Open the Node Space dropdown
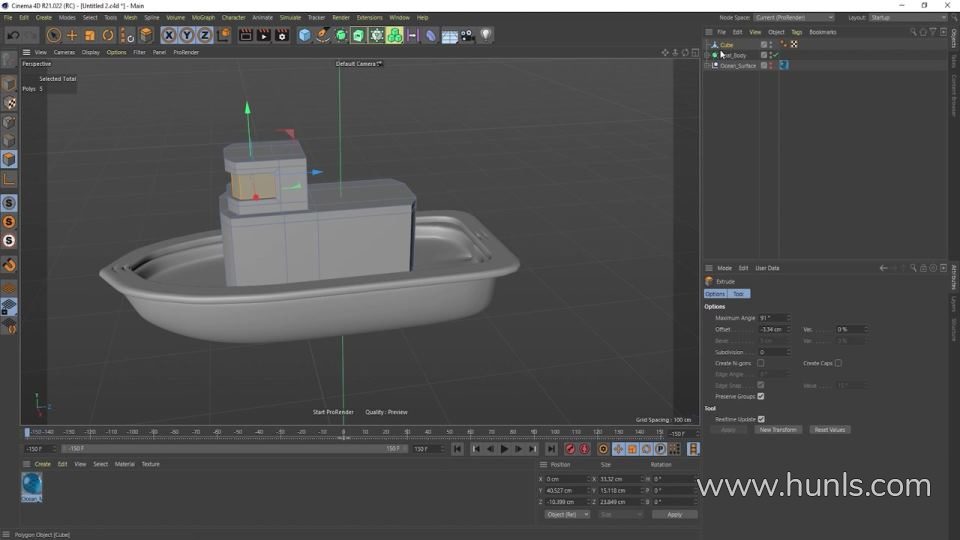This screenshot has height=540, width=960. pos(793,17)
